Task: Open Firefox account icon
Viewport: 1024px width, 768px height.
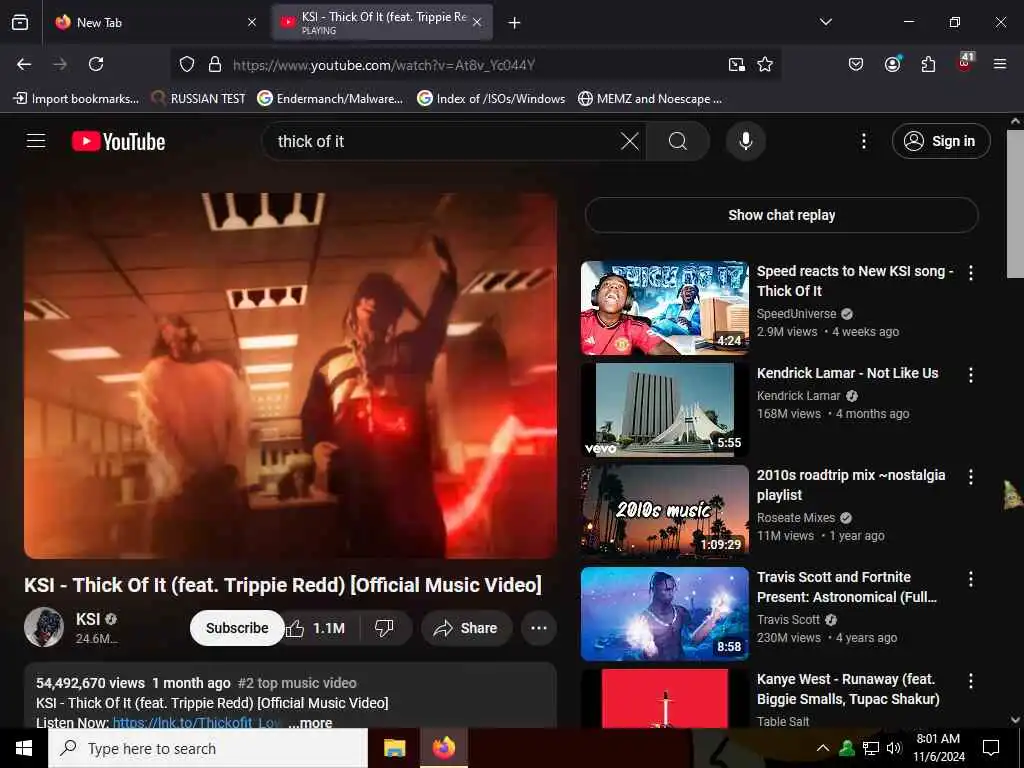Action: click(x=892, y=64)
